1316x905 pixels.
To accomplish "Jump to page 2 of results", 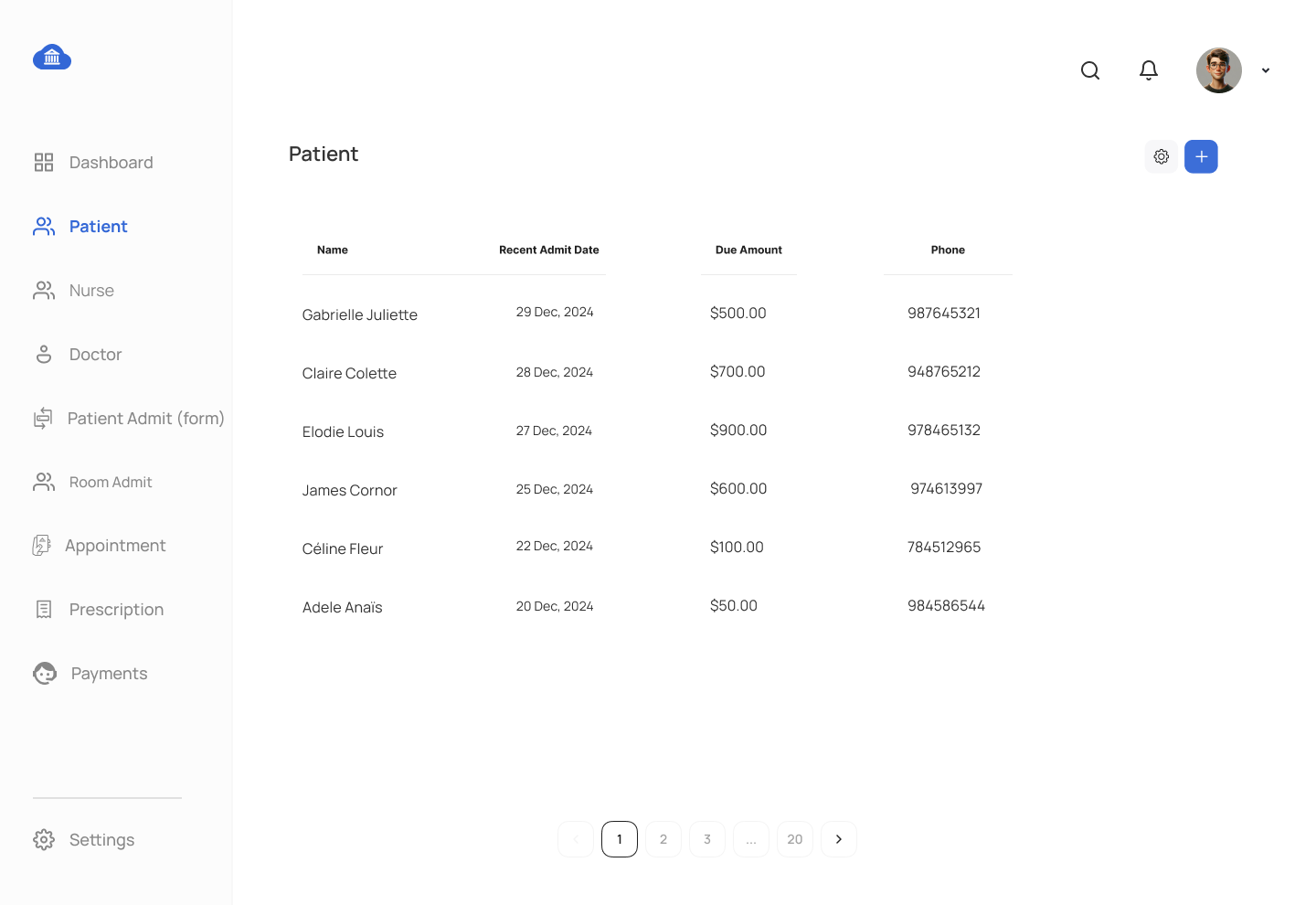I will pos(663,839).
